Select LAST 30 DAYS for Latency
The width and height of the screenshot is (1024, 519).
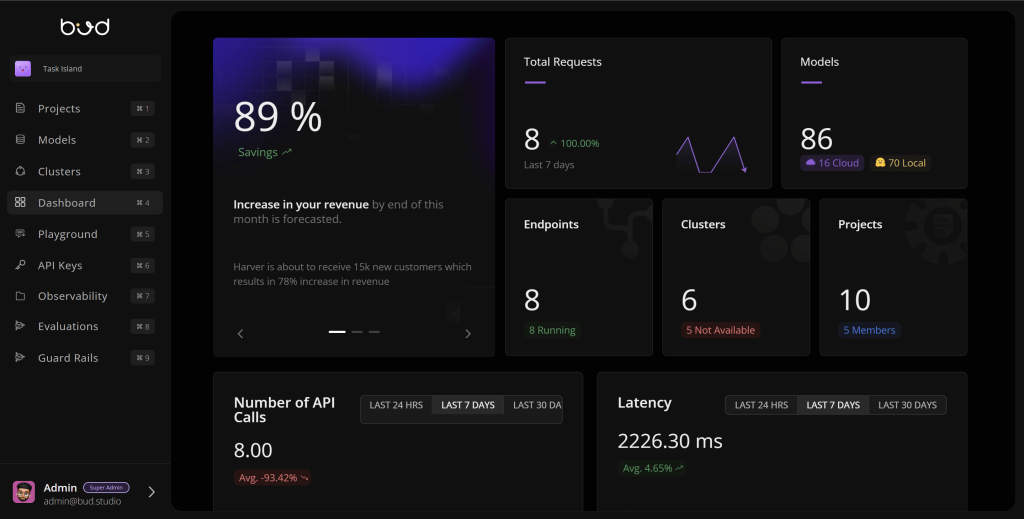click(x=907, y=405)
